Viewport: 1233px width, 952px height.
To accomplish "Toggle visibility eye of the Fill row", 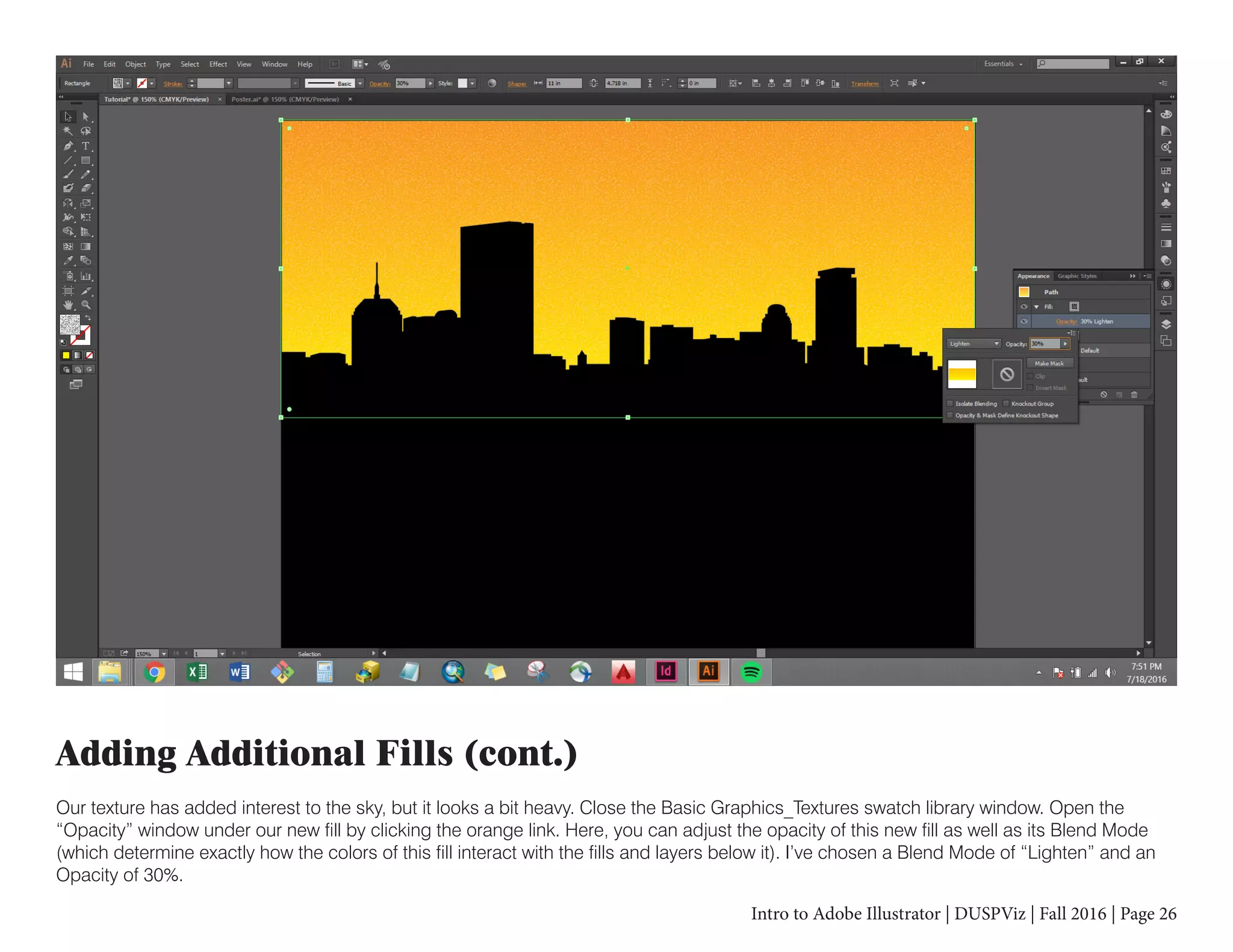I will tap(1024, 307).
